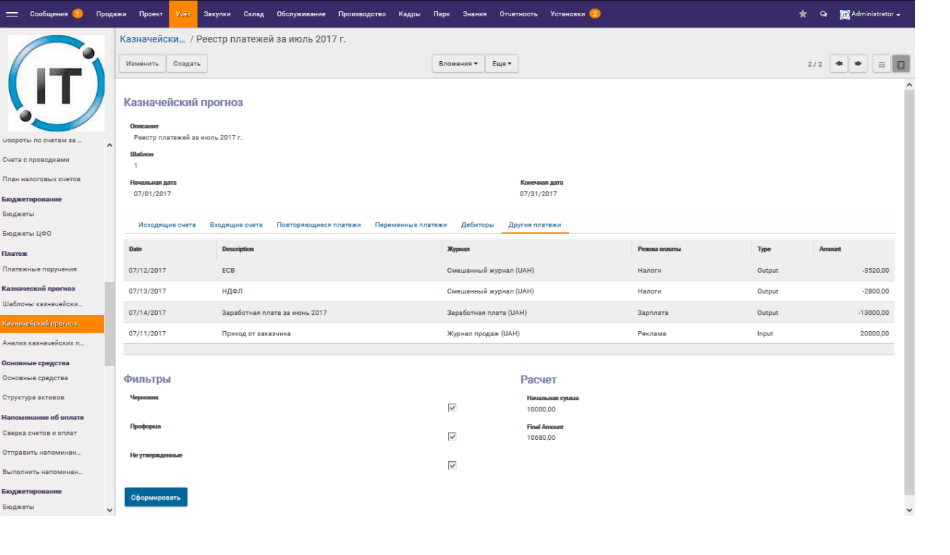
Task: Select the ЕСВ payment row
Action: [x=509, y=271]
